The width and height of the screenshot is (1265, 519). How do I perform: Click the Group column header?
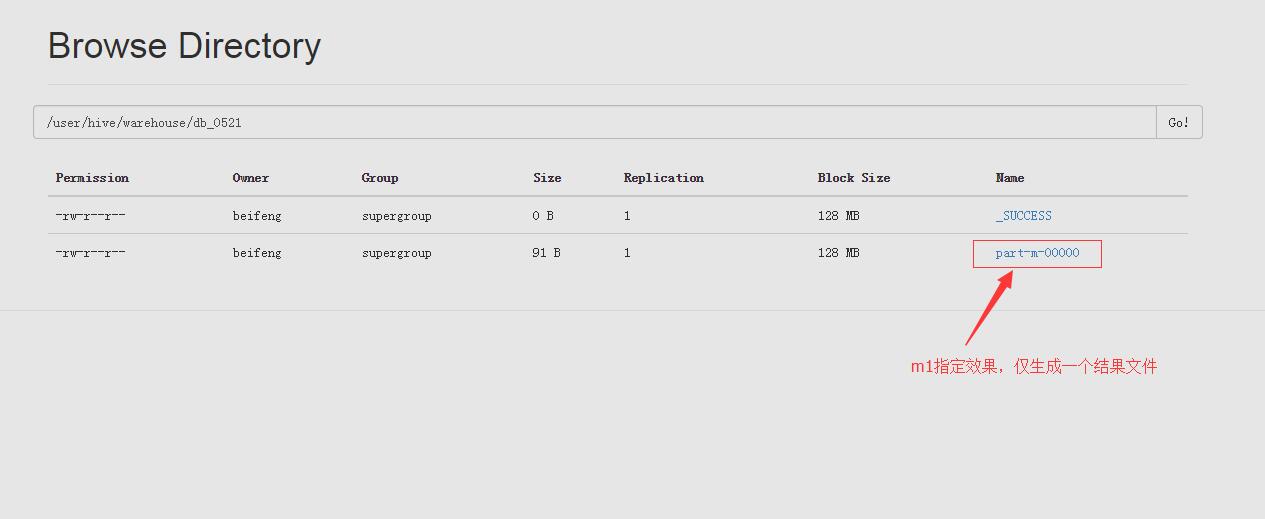380,178
